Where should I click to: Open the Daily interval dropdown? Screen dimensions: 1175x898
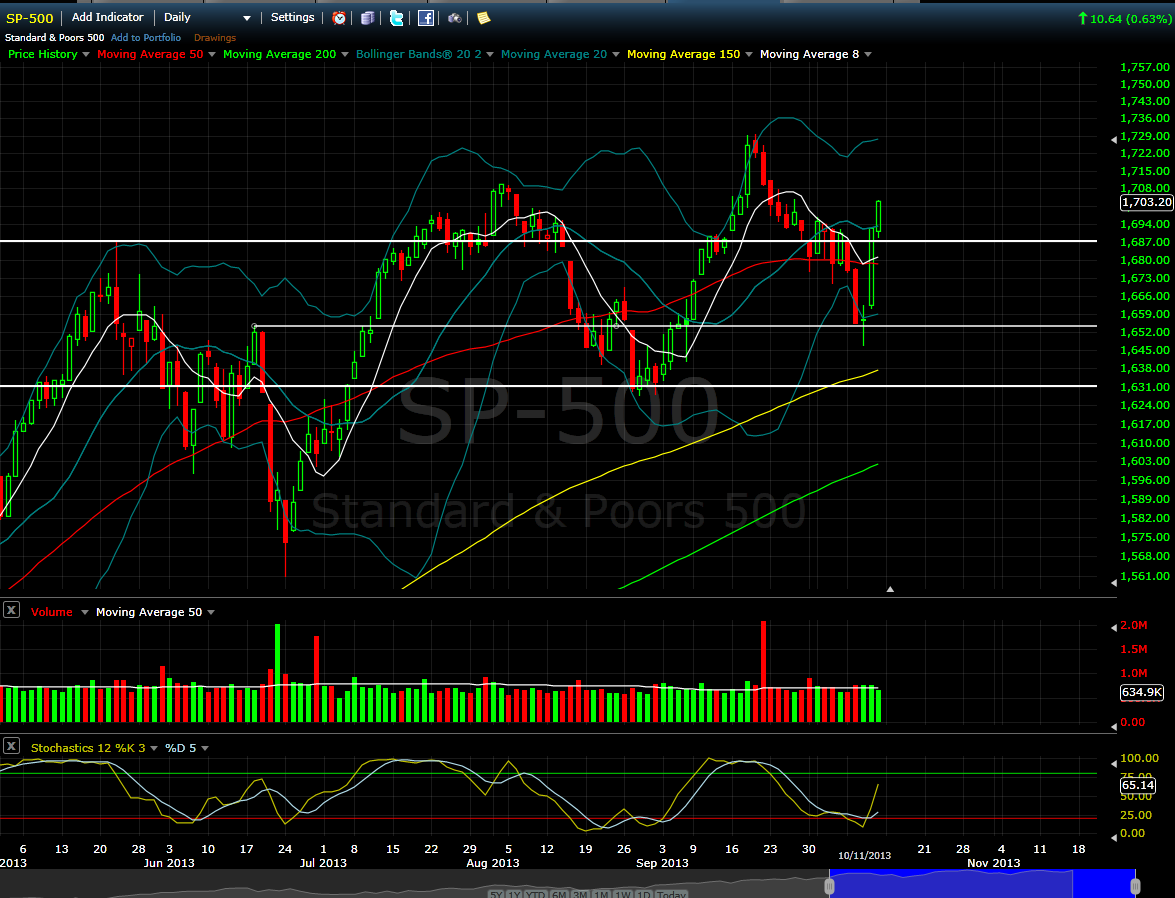click(x=208, y=17)
